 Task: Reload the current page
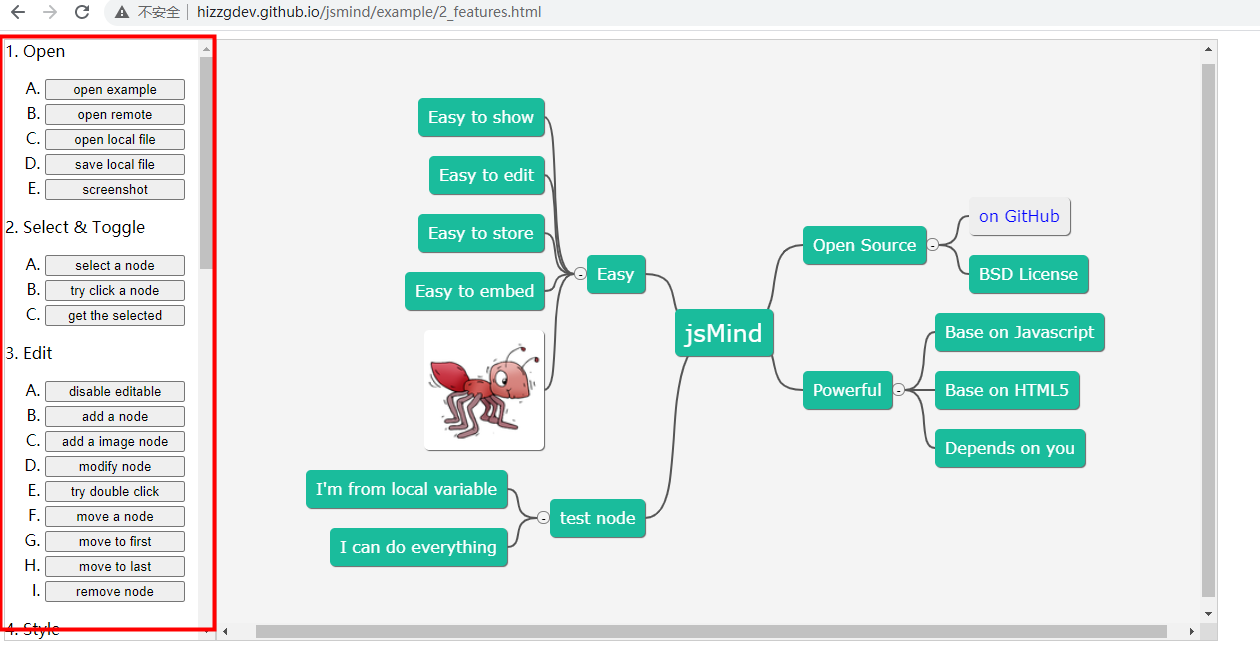[82, 12]
